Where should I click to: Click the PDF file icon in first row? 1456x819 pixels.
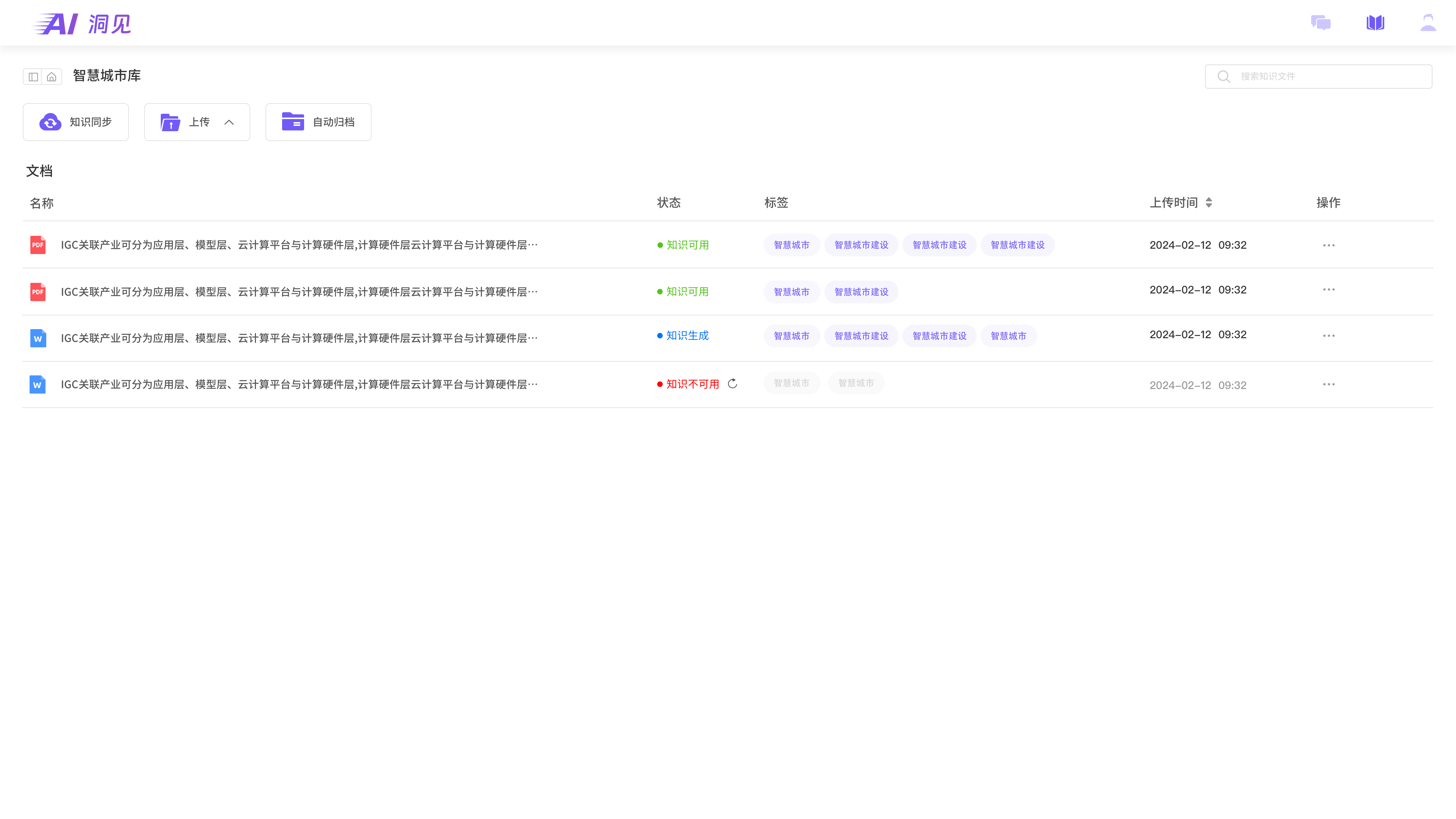pyautogui.click(x=38, y=245)
